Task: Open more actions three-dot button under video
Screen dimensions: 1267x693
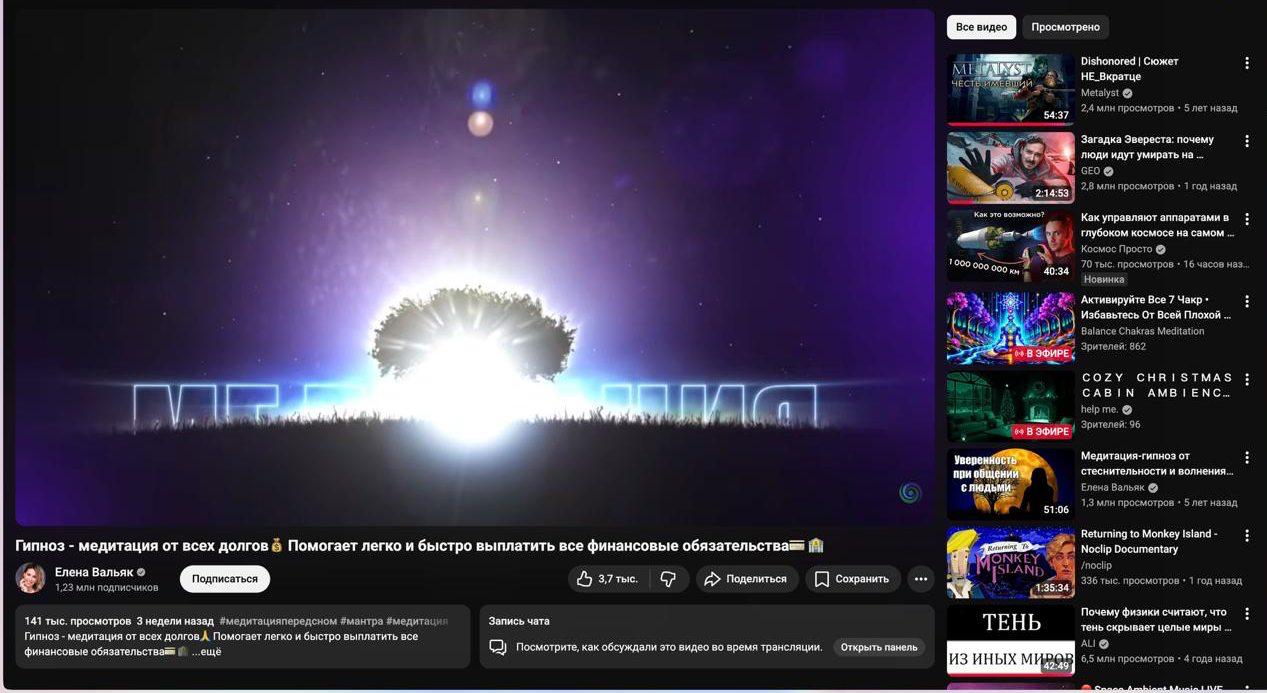Action: pyautogui.click(x=921, y=579)
